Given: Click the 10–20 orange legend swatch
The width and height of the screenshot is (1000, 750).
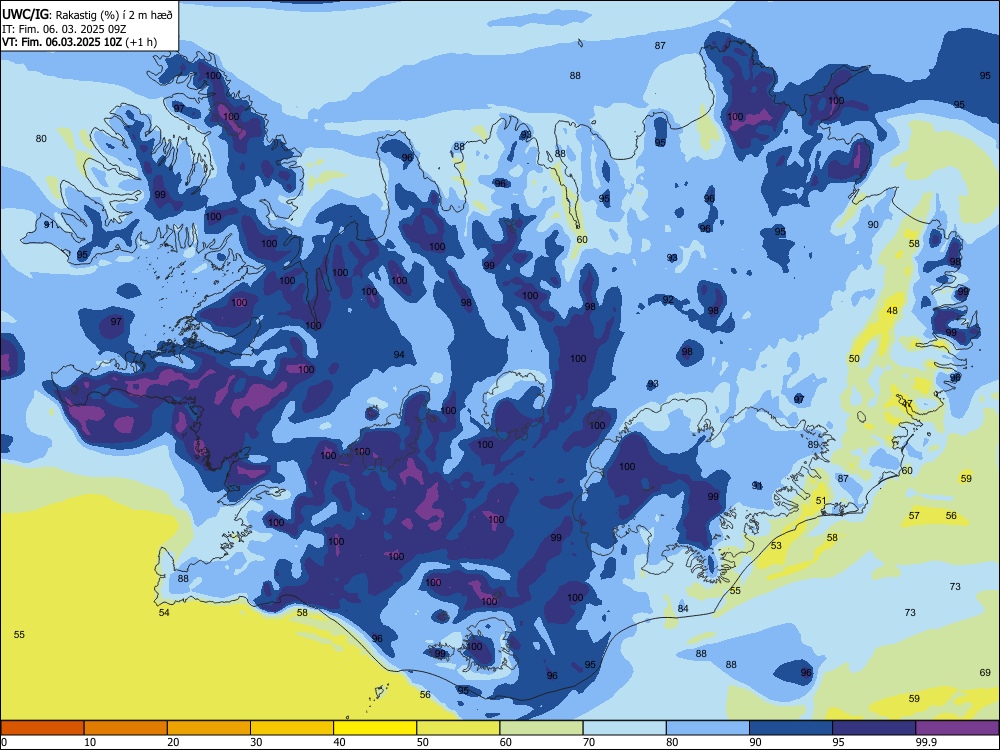Looking at the screenshot, I should (x=126, y=728).
